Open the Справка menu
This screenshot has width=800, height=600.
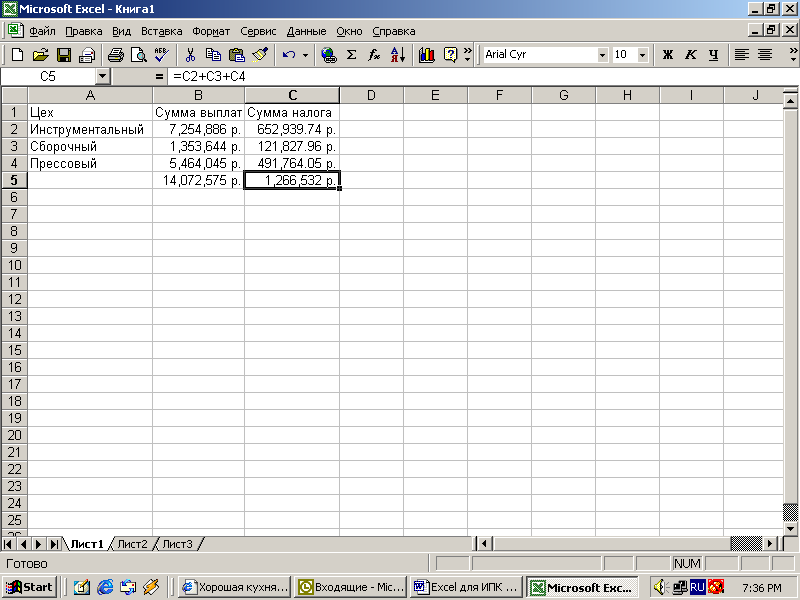coord(393,31)
